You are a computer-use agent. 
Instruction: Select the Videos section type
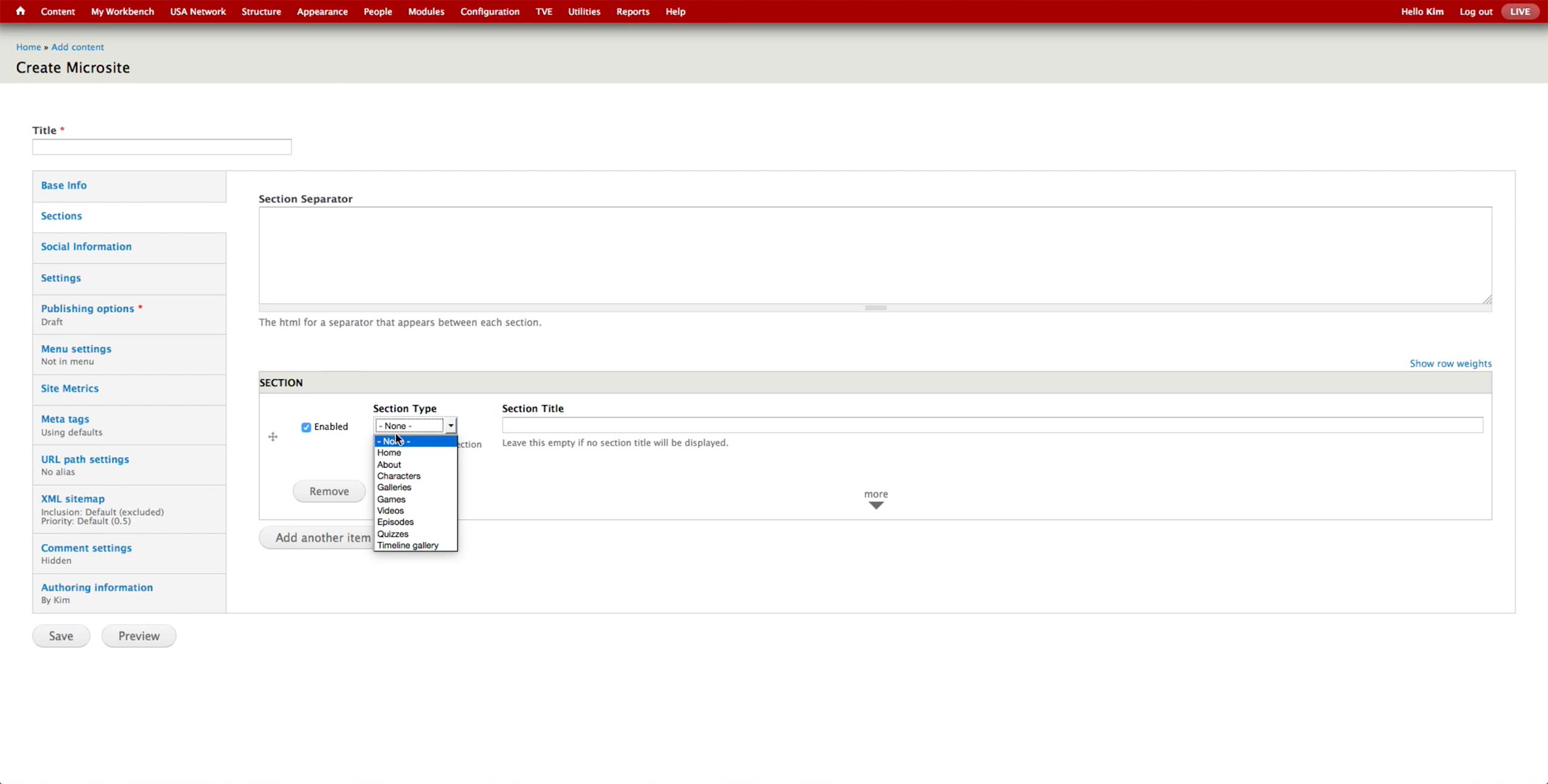coord(390,510)
